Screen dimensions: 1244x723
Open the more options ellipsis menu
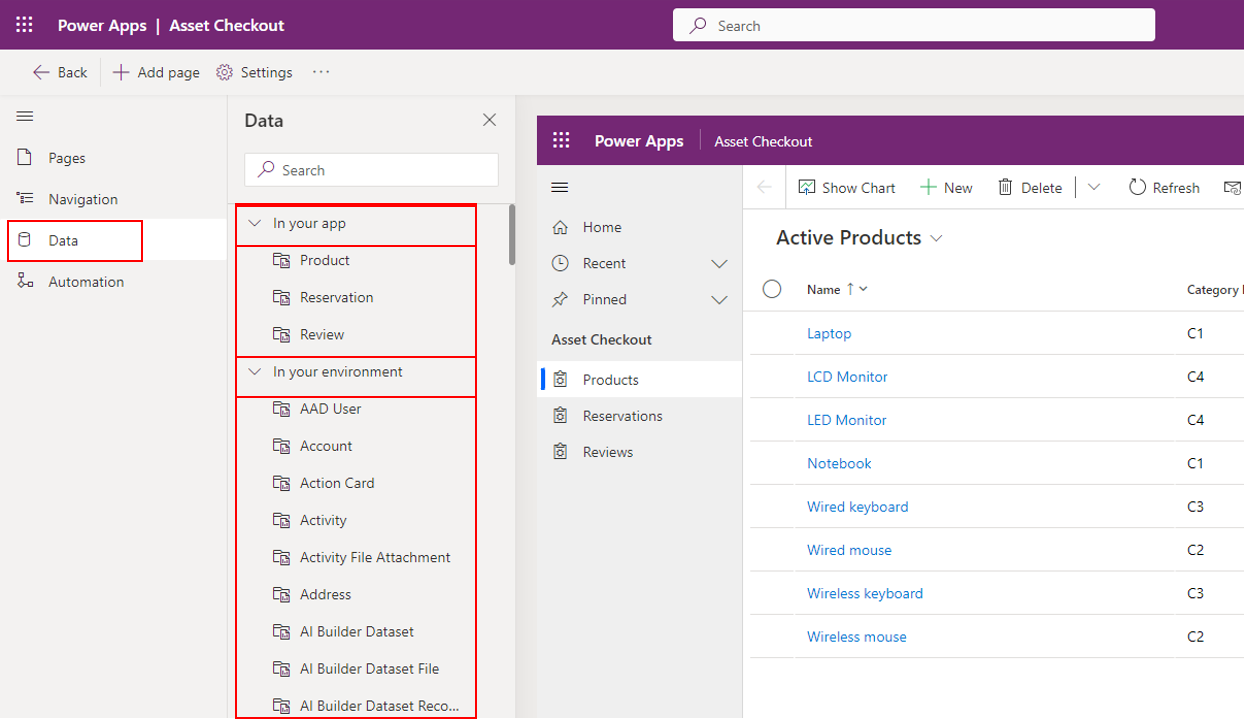[x=321, y=72]
